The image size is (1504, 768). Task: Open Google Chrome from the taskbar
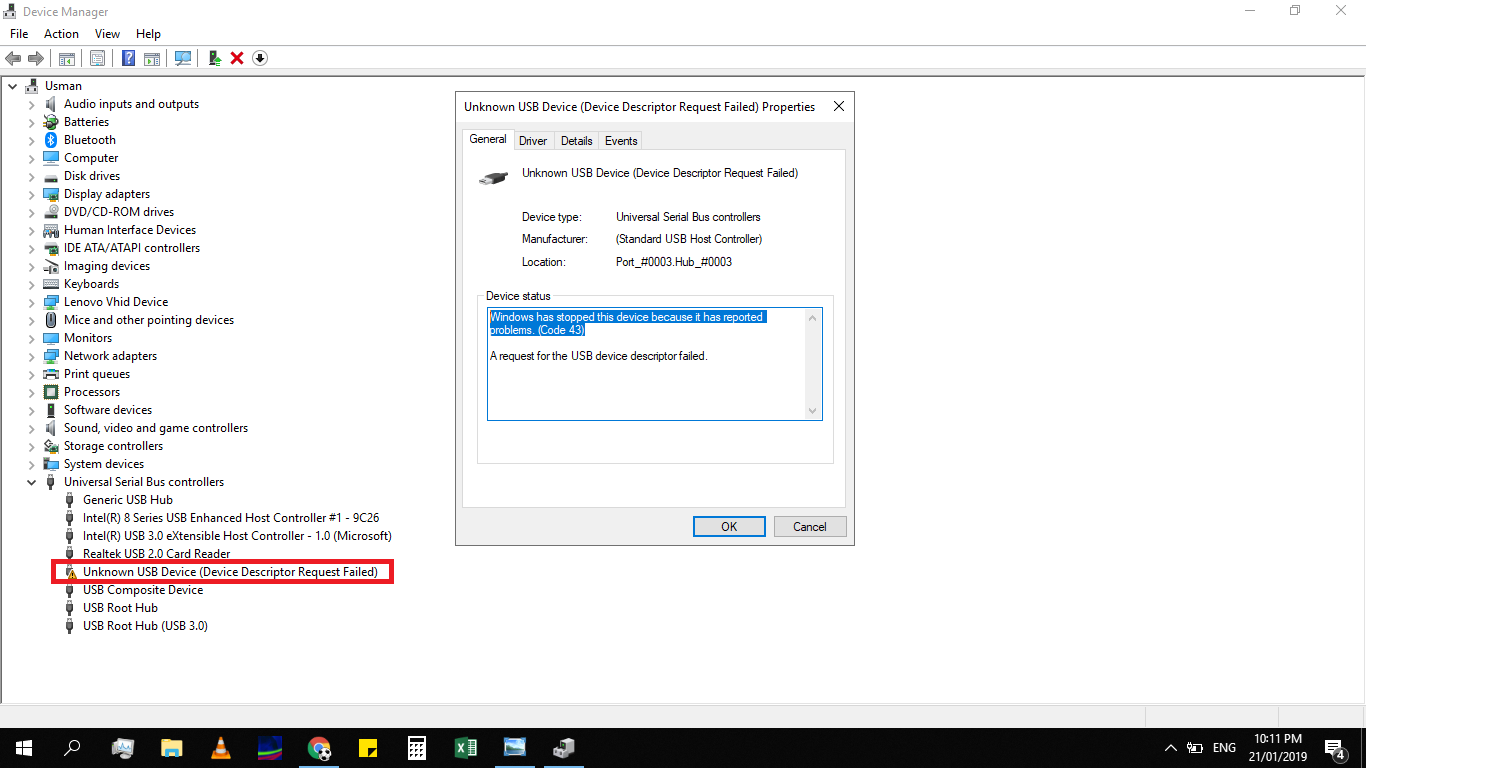tap(319, 747)
